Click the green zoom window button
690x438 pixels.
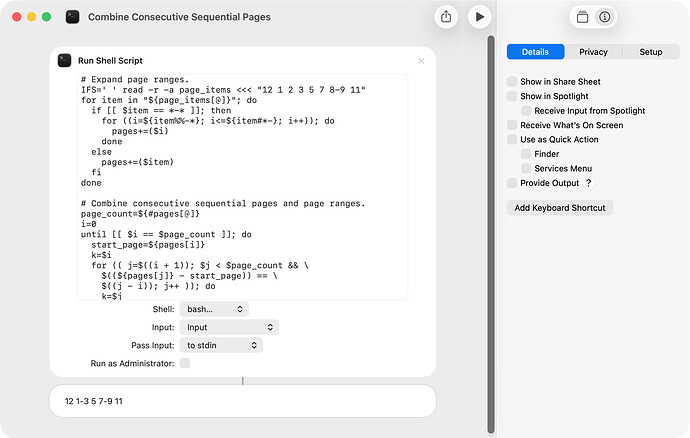coord(46,17)
